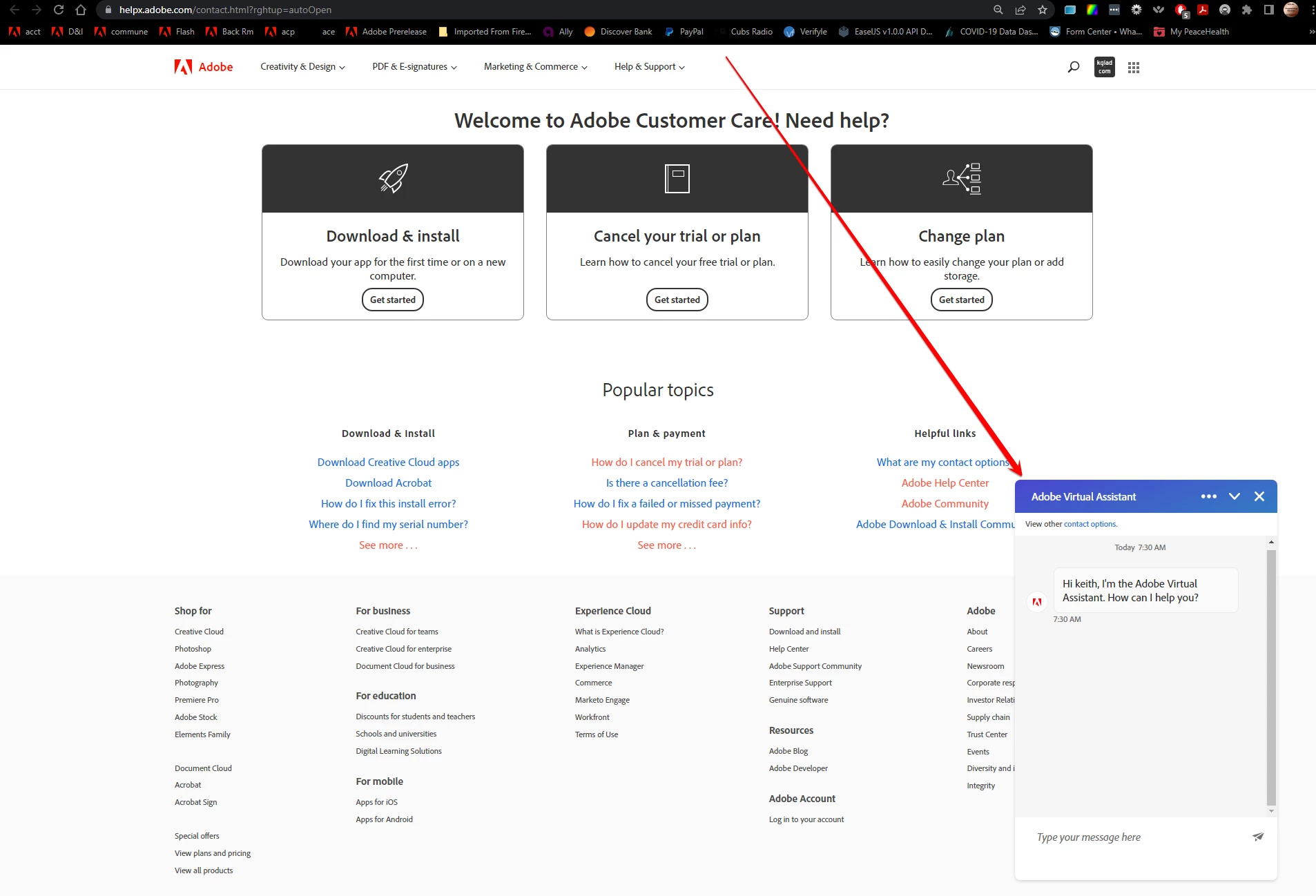Click contact options link in chat header
Screen dimensions: 1316x896
tap(1090, 524)
